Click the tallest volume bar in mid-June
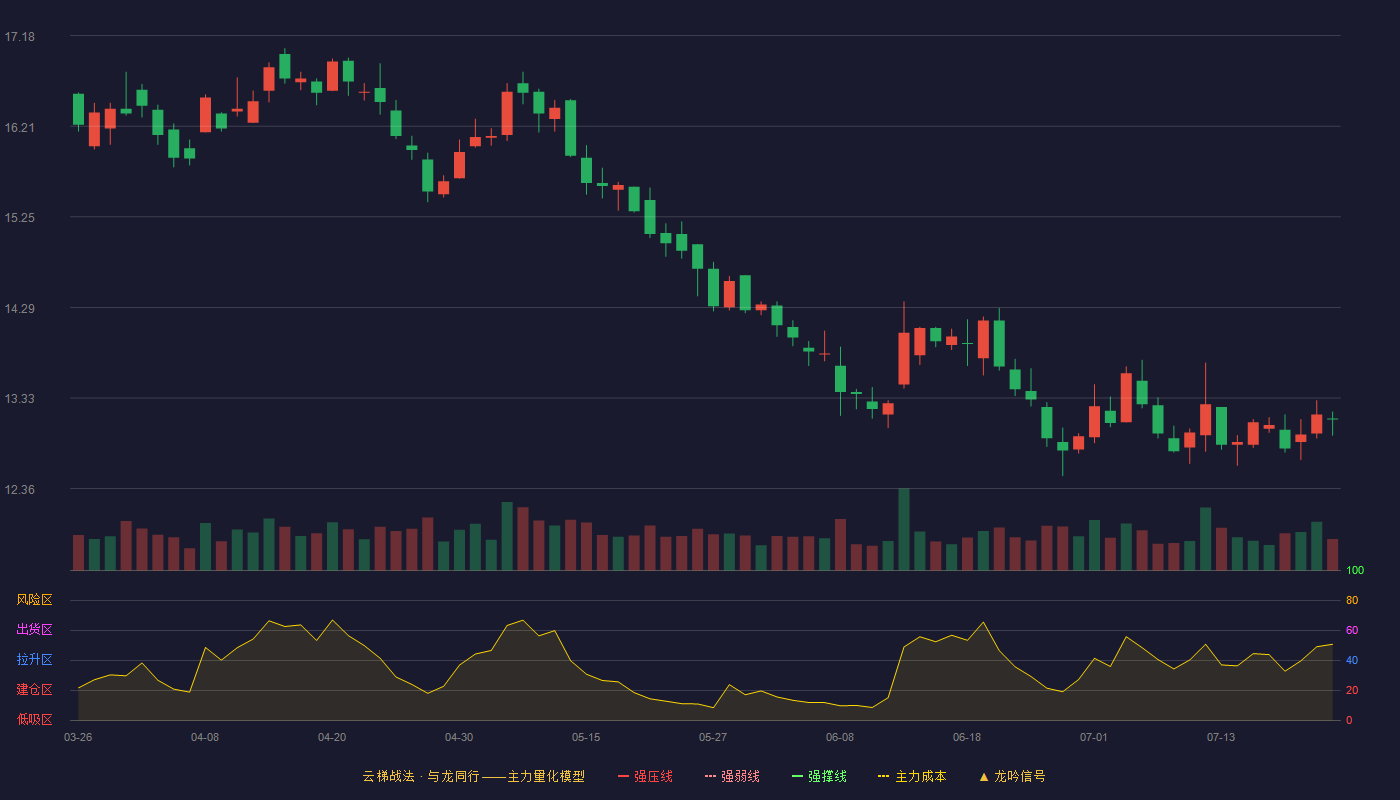Screen dimensions: 1400x800 pyautogui.click(x=904, y=529)
